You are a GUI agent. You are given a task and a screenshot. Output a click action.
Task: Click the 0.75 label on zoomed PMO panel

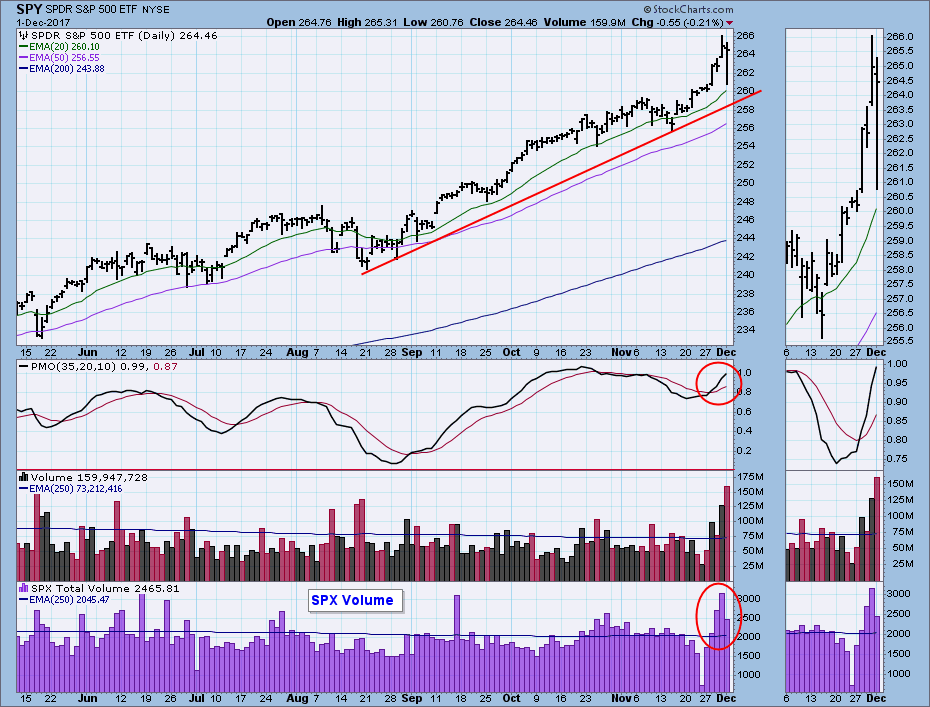[897, 459]
